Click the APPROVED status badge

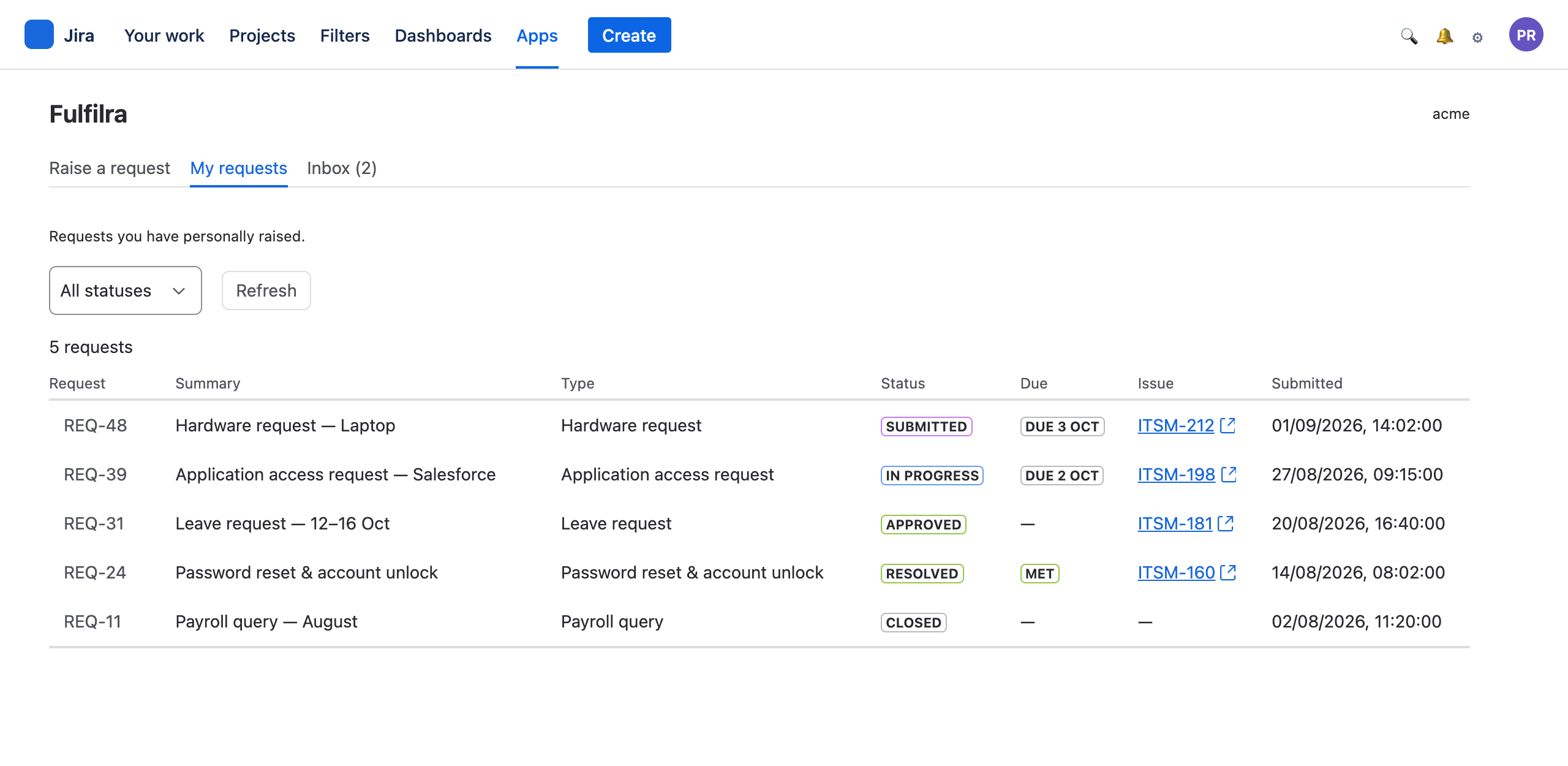coord(924,525)
